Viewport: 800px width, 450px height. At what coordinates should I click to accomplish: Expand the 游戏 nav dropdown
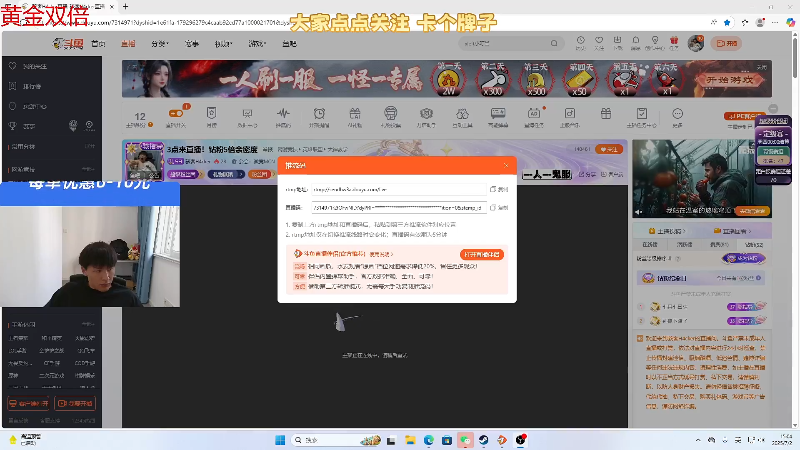257,44
